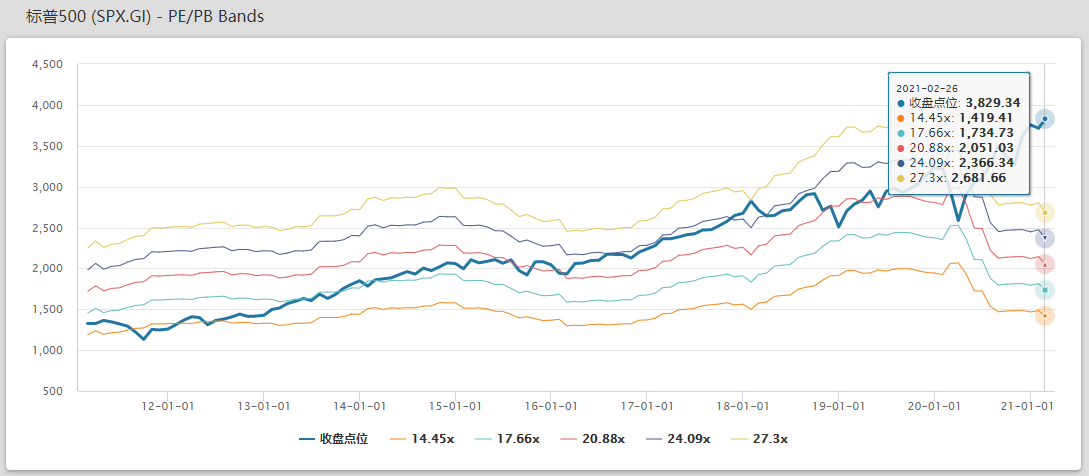
Task: Select the purple 24.09x highlighted point marker
Action: 1044,238
